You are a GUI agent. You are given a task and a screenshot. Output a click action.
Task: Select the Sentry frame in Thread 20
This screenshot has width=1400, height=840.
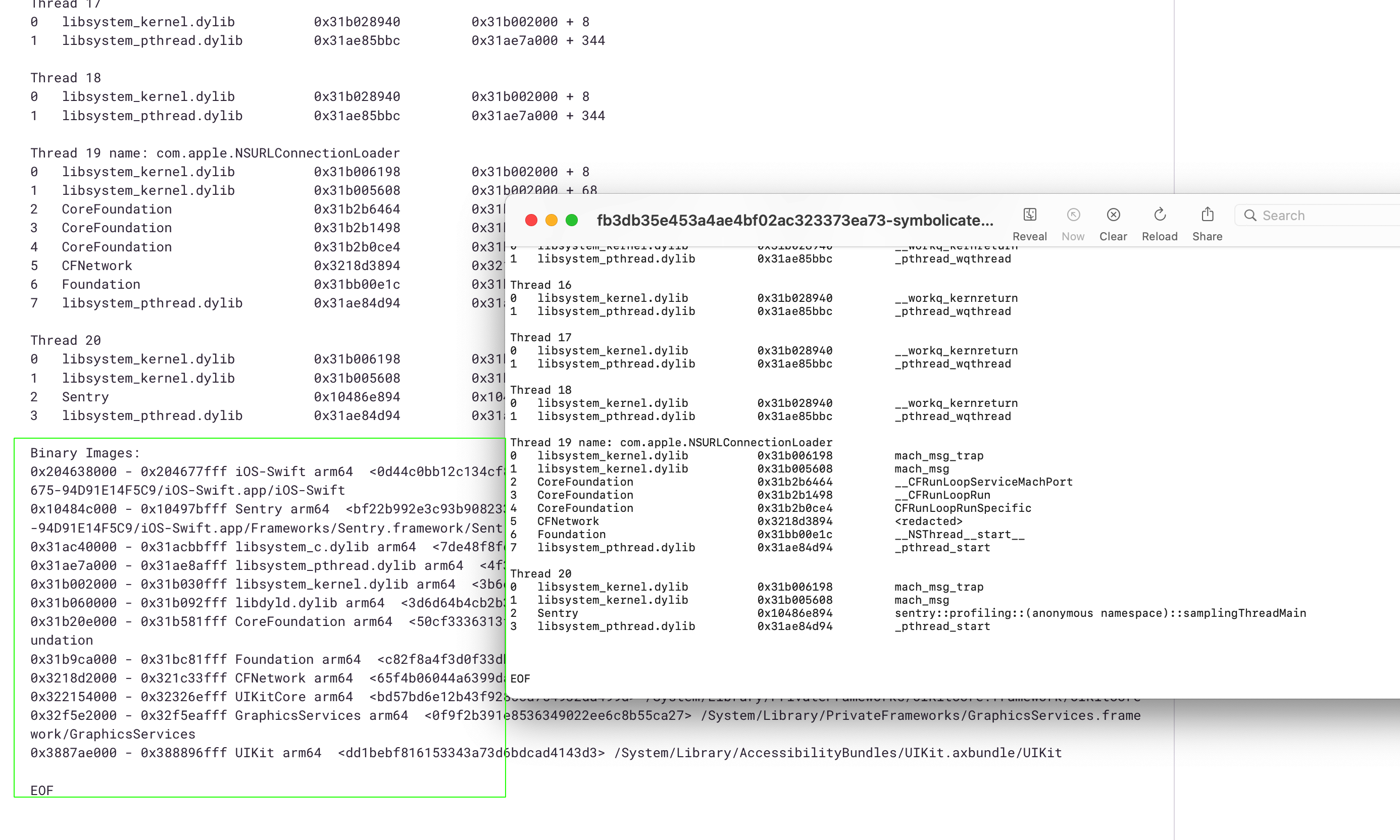[x=558, y=613]
